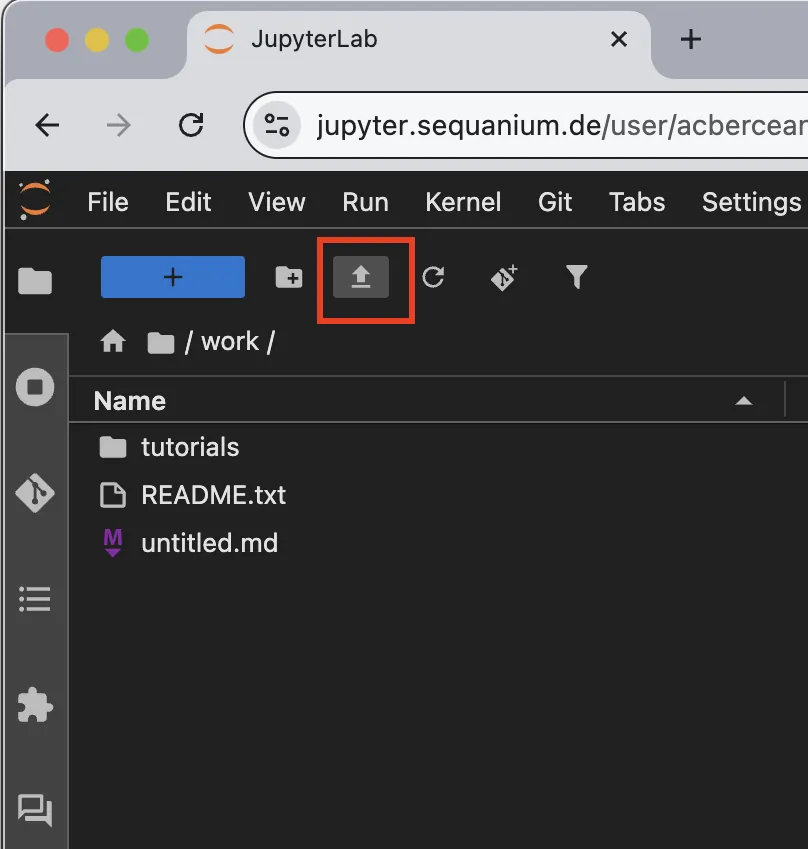This screenshot has width=808, height=849.
Task: Expand the tutorials folder
Action: pyautogui.click(x=190, y=447)
